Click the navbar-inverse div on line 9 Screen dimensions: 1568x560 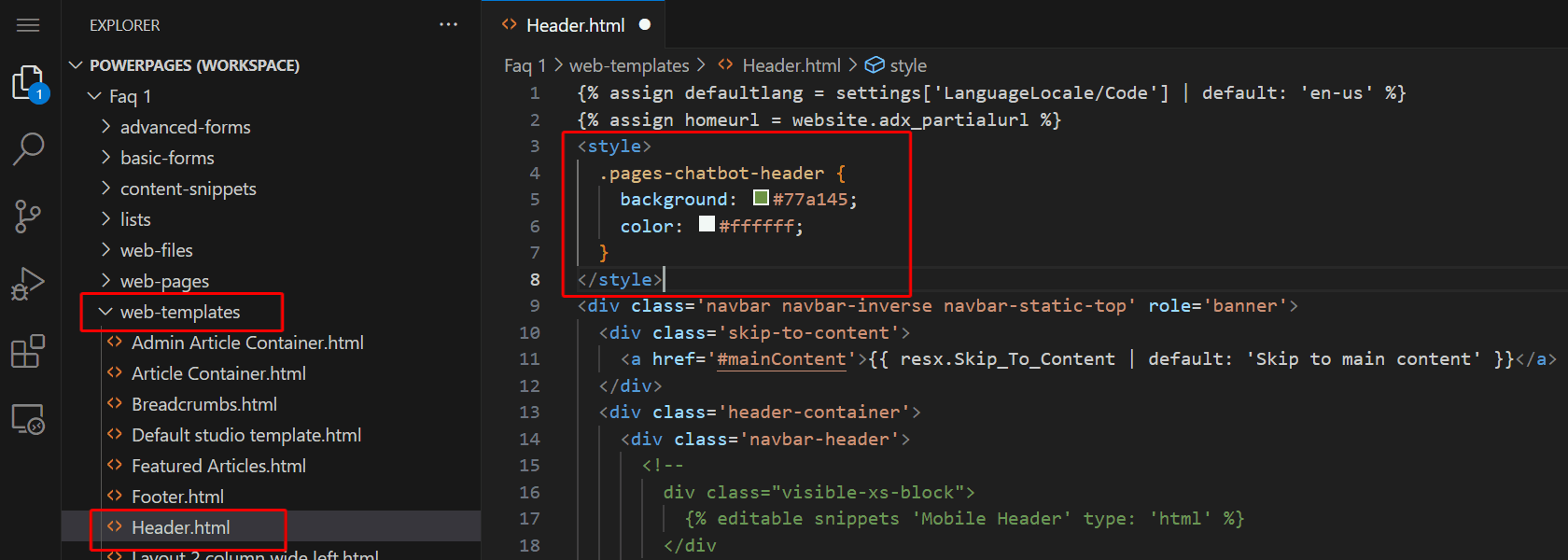click(x=937, y=306)
